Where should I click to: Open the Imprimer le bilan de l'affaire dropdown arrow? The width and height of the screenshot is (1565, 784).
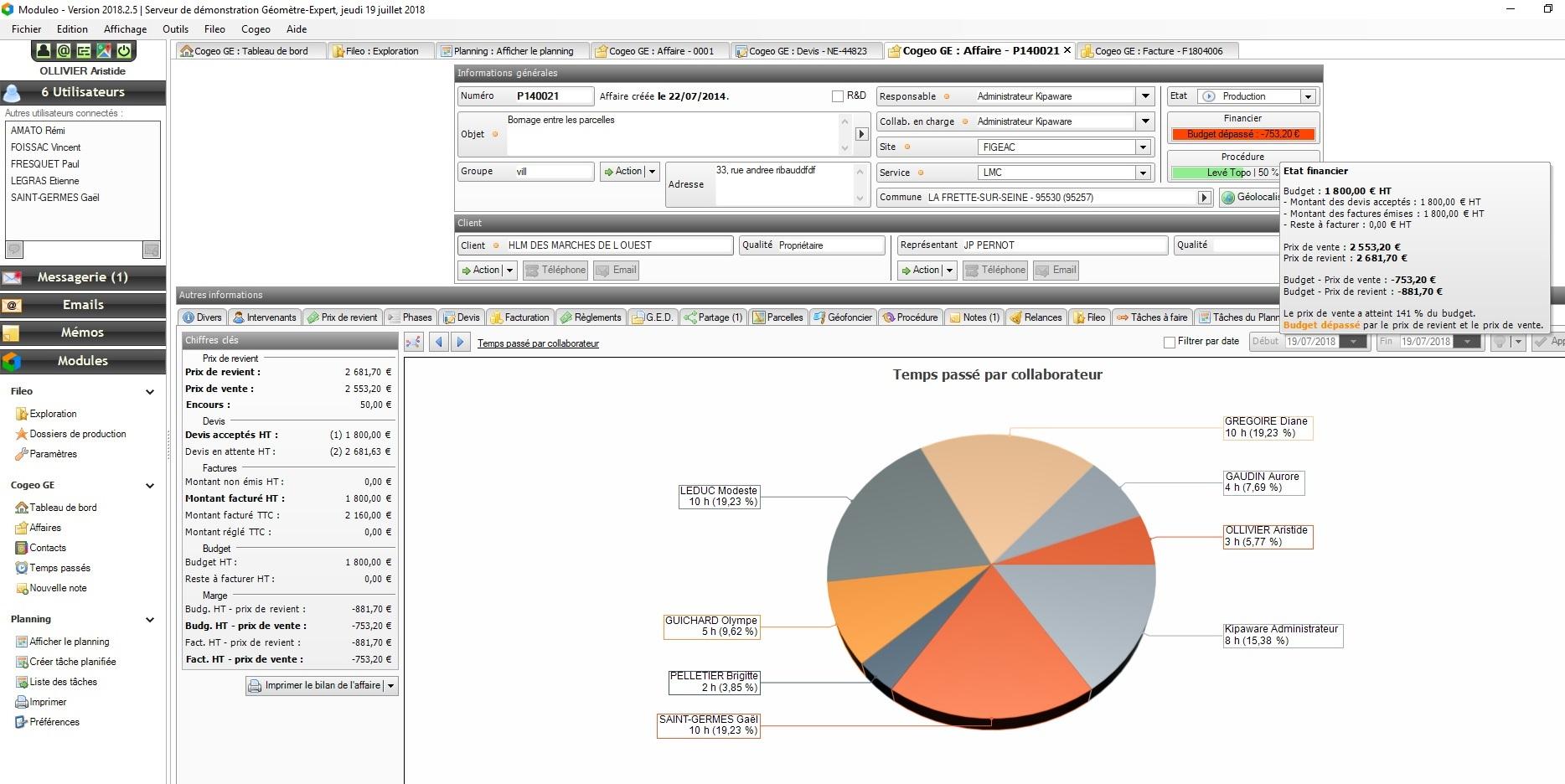[390, 686]
